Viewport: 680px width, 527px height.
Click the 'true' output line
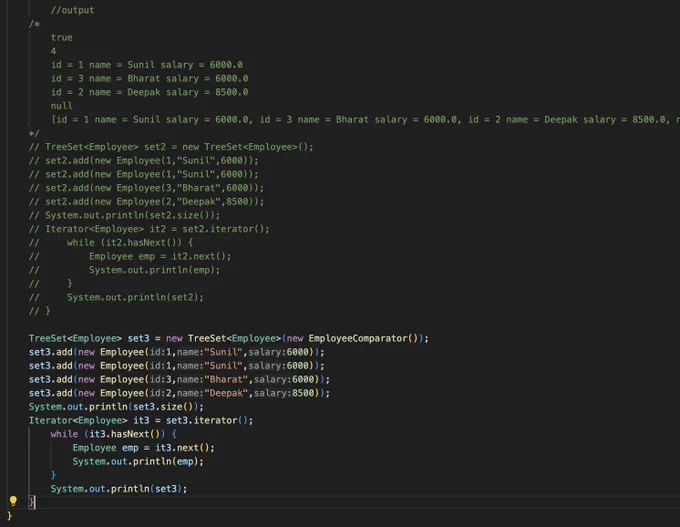click(x=61, y=37)
